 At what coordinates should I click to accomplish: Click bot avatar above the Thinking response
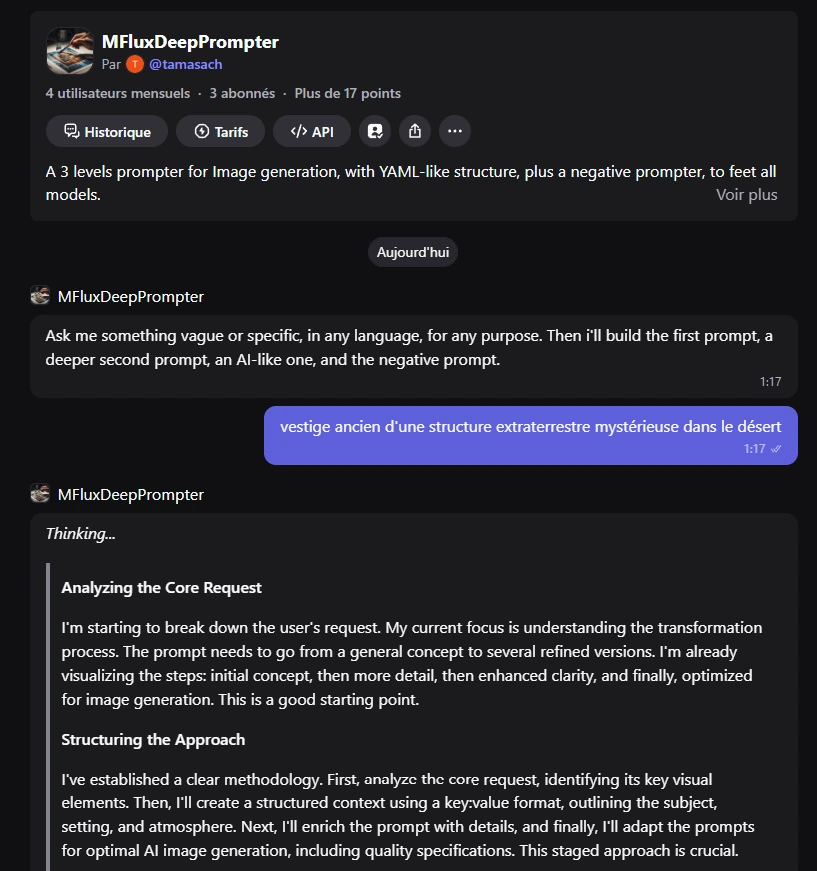click(x=40, y=493)
